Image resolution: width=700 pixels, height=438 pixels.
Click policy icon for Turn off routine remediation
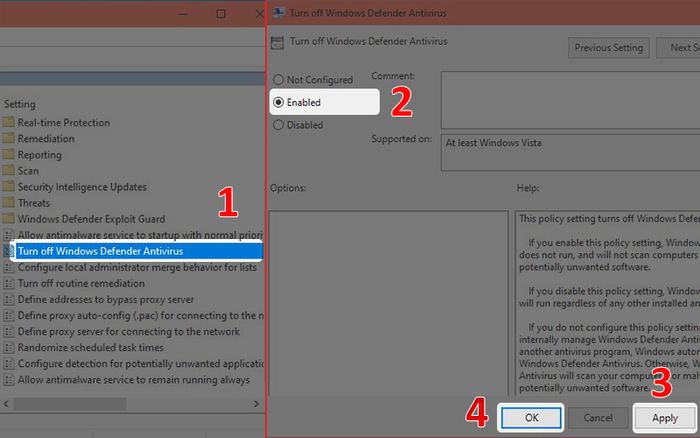(x=8, y=284)
